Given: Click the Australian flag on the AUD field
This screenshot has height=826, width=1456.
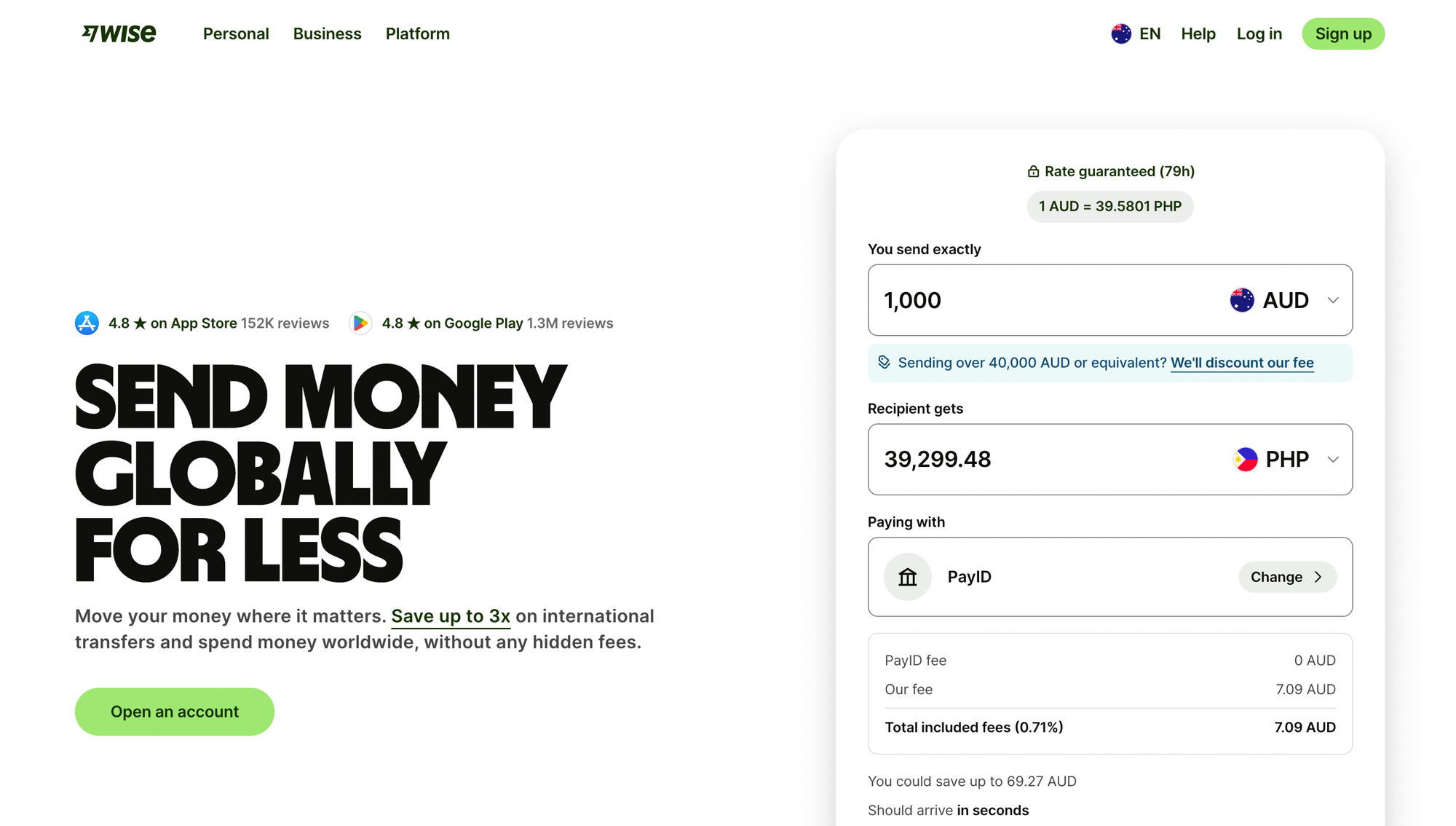Looking at the screenshot, I should point(1242,299).
